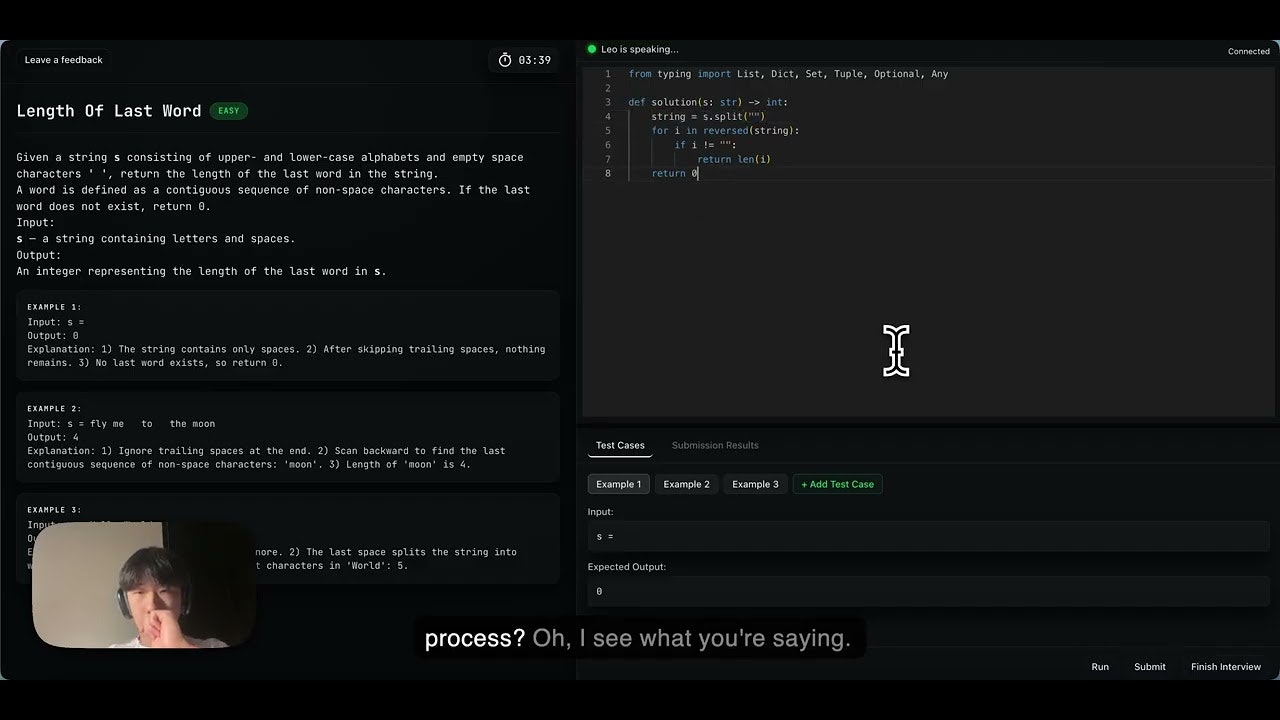Click line number 8 in the editor
The image size is (1280, 720).
pyautogui.click(x=608, y=173)
